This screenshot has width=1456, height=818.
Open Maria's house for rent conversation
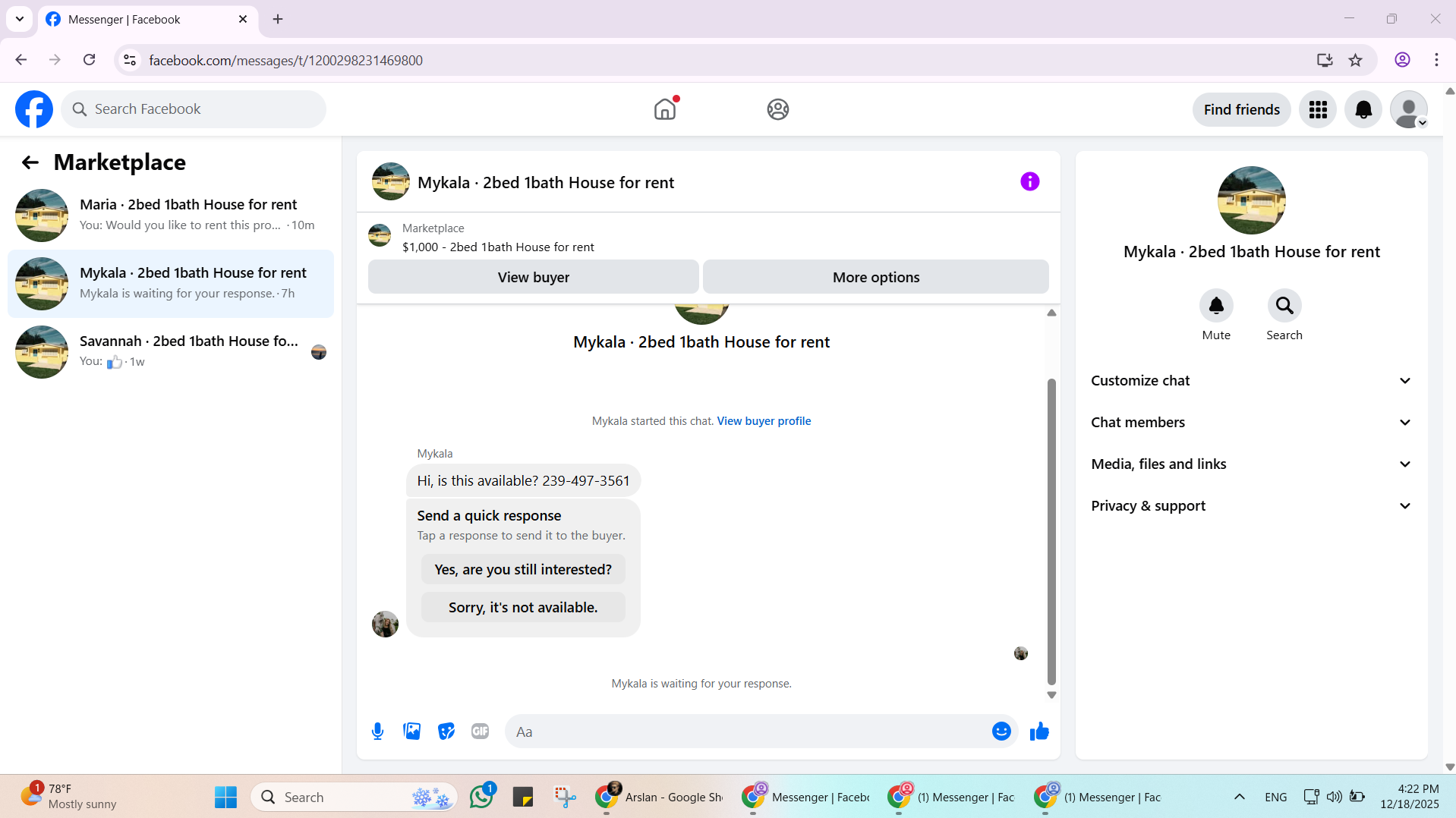(171, 216)
